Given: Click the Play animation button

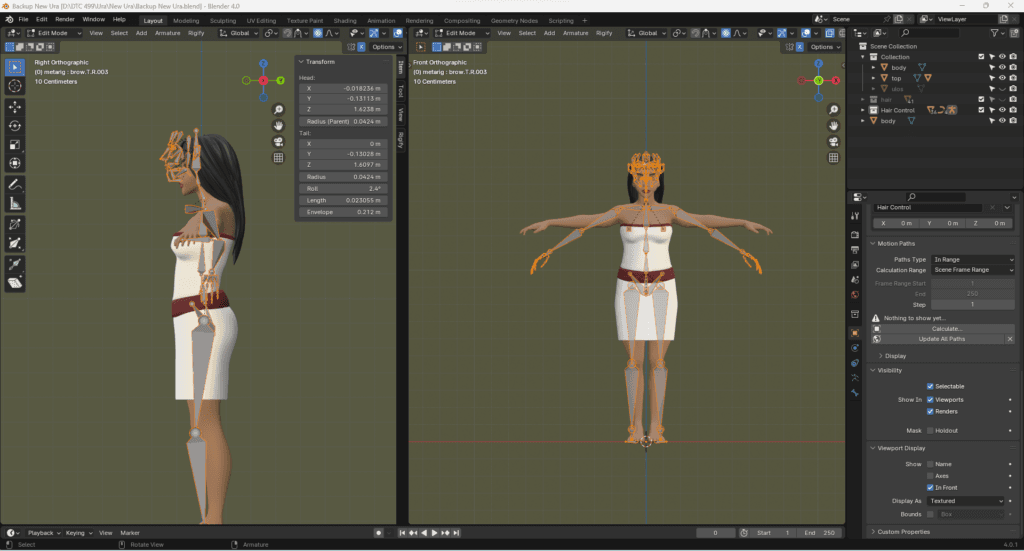Looking at the screenshot, I should click(x=434, y=533).
